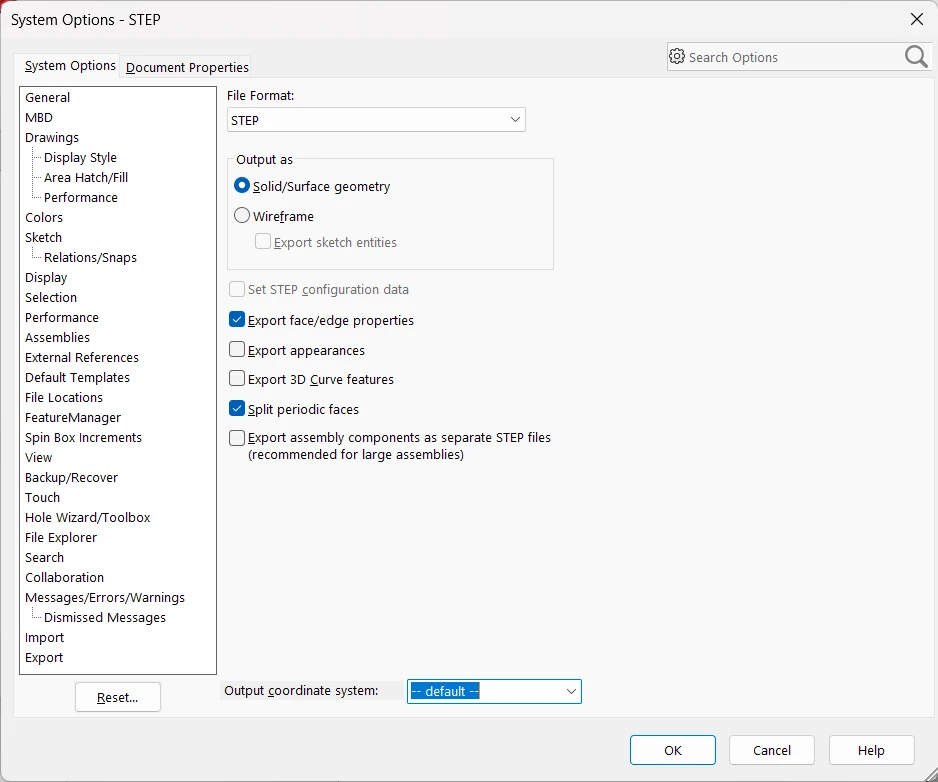Viewport: 938px width, 782px height.
Task: Open Display Style under Drawings
Action: point(80,157)
